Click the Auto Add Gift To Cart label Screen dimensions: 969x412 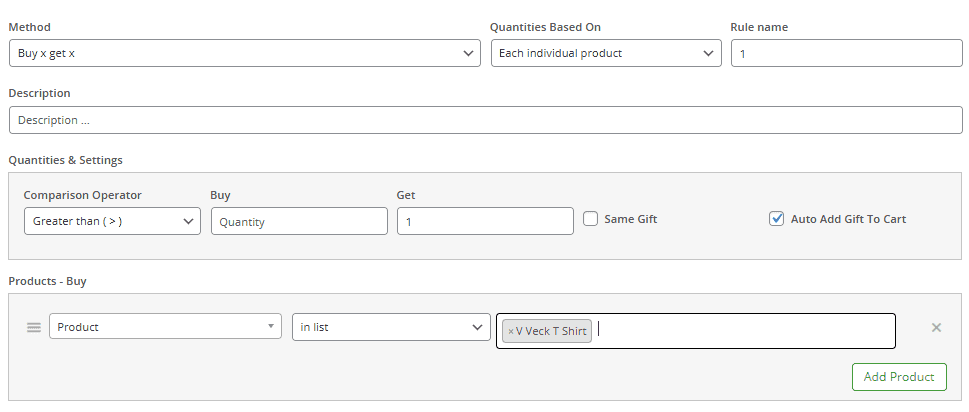point(848,219)
